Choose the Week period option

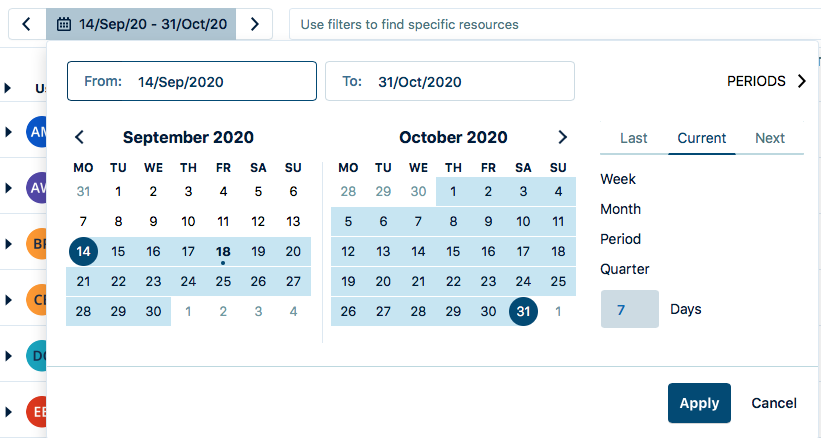point(618,179)
